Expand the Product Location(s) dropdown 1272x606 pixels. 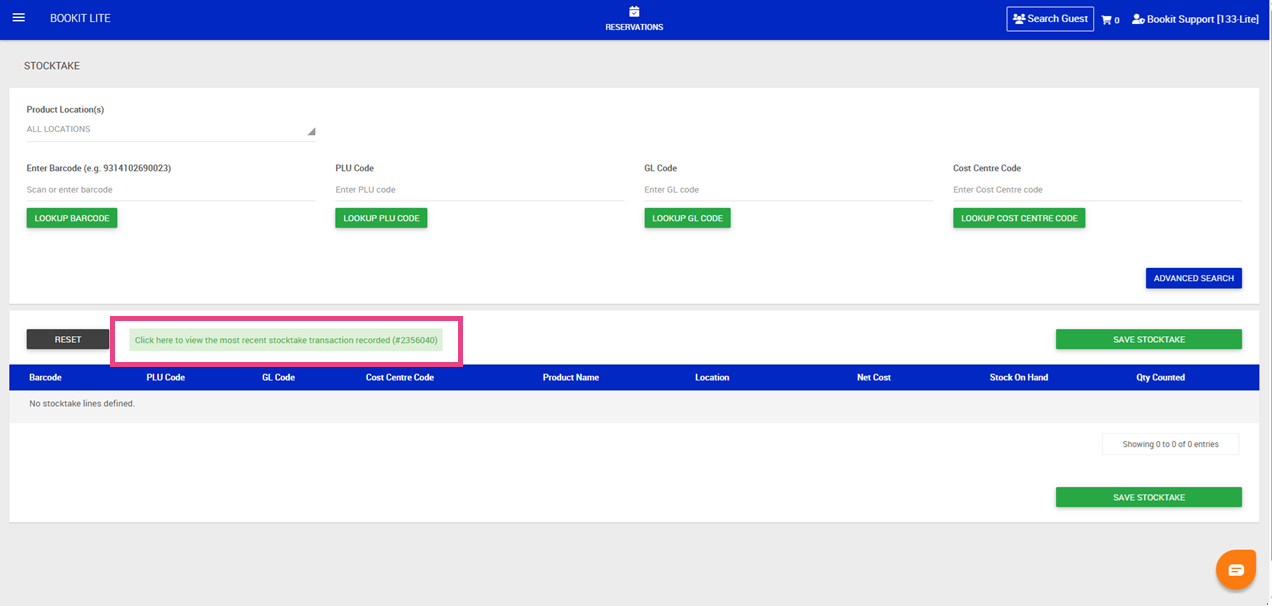click(x=171, y=130)
